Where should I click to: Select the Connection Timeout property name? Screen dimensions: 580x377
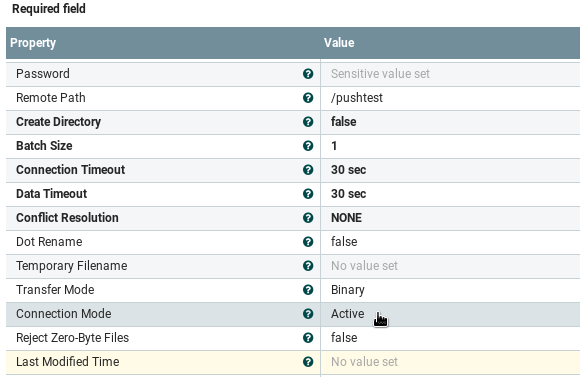point(71,170)
